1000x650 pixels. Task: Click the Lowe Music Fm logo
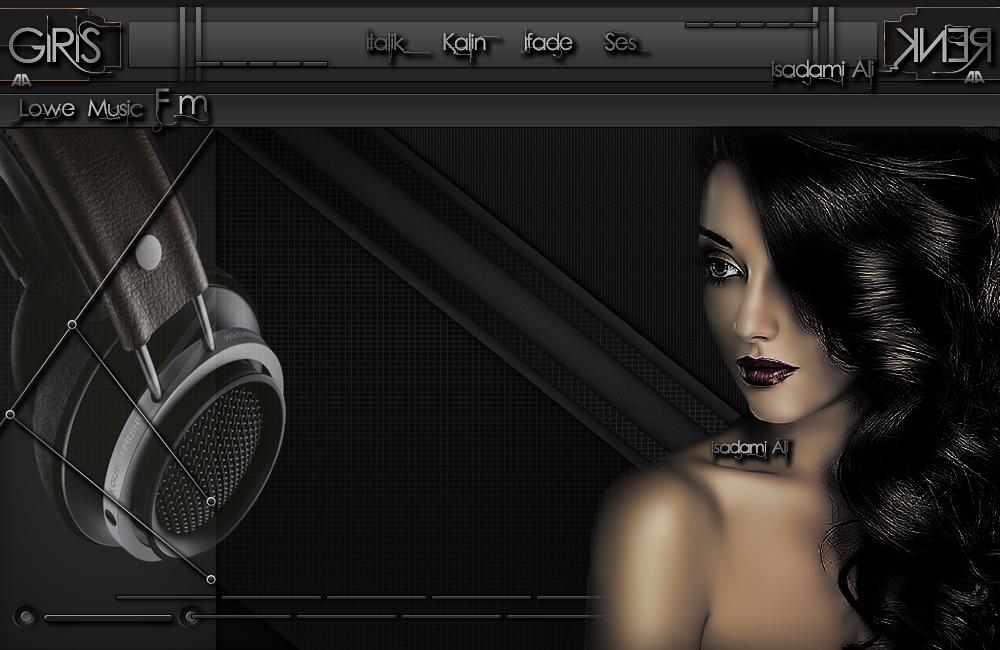point(112,108)
